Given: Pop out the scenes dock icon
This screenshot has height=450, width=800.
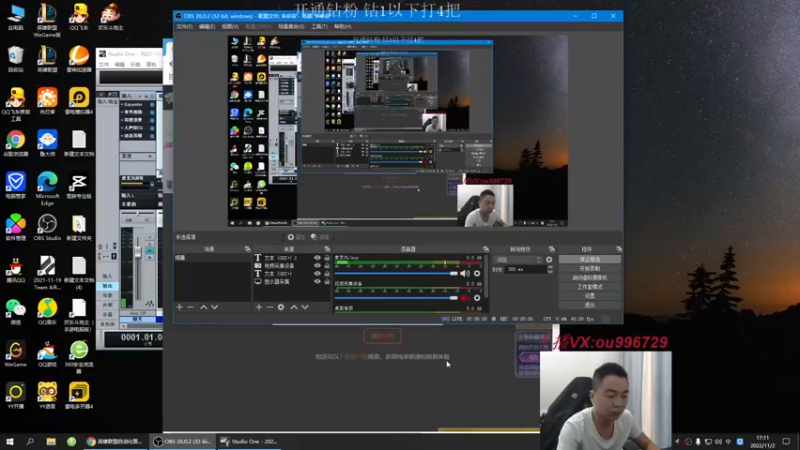Looking at the screenshot, I should point(247,249).
